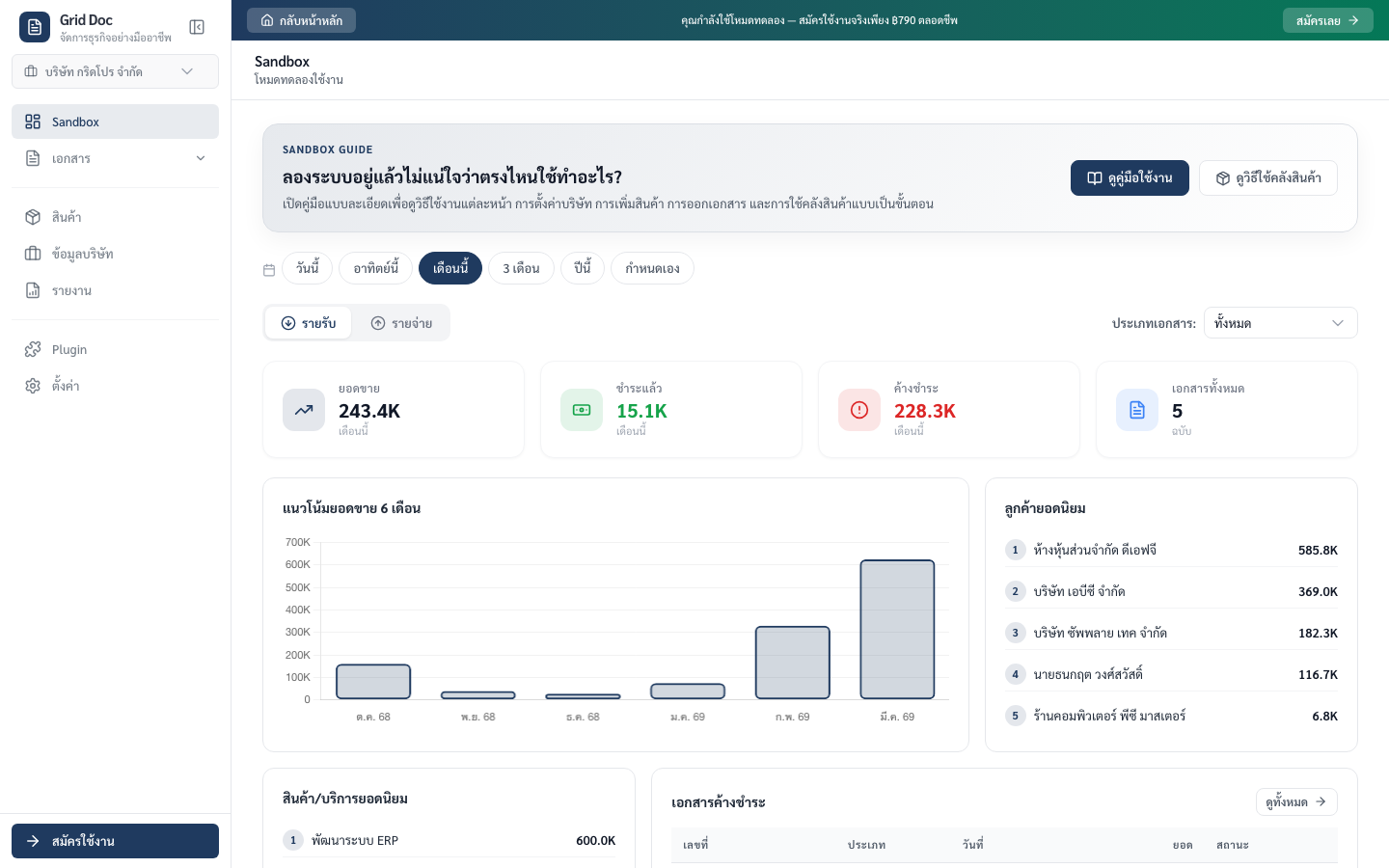Collapse the sidebar using the panel icon
The height and width of the screenshot is (868, 1389).
click(197, 27)
